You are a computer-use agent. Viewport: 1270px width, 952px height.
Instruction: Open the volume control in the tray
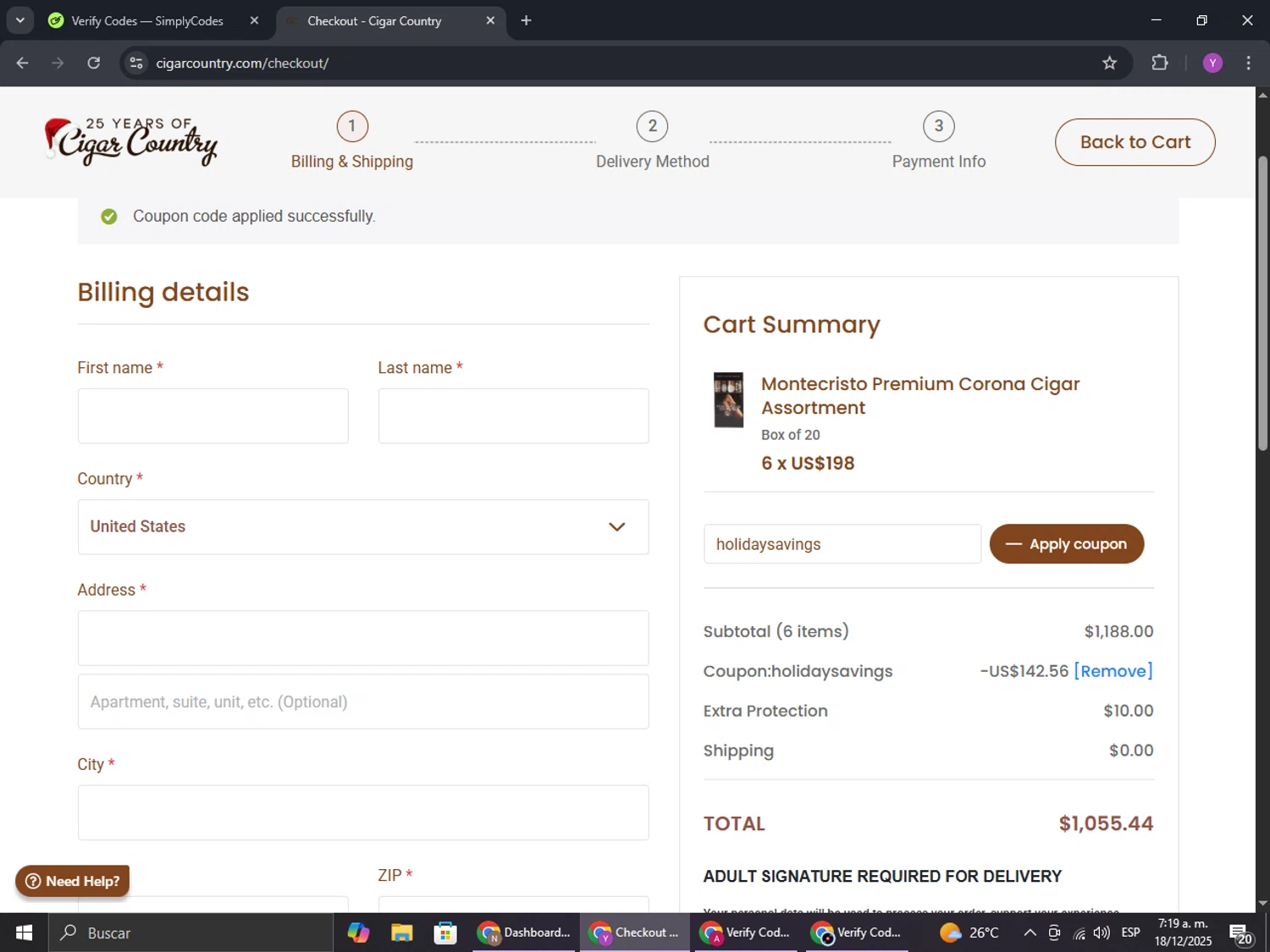coord(1102,933)
